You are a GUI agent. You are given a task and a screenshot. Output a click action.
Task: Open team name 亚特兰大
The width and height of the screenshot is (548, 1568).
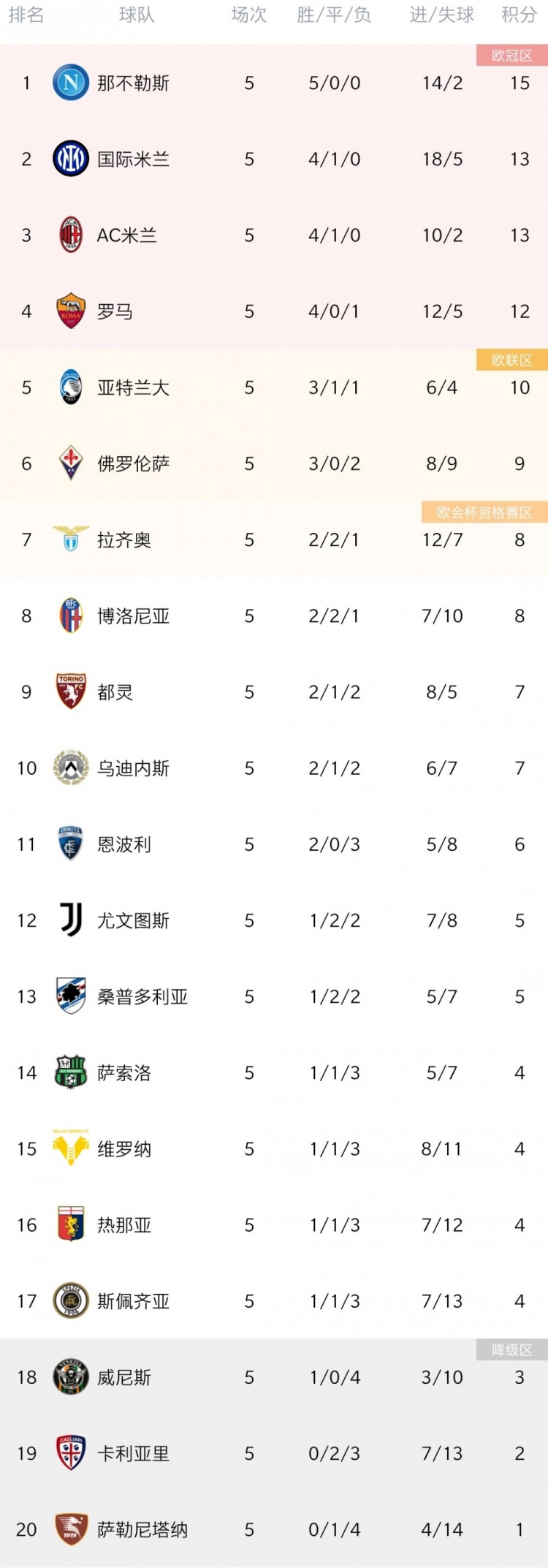133,387
